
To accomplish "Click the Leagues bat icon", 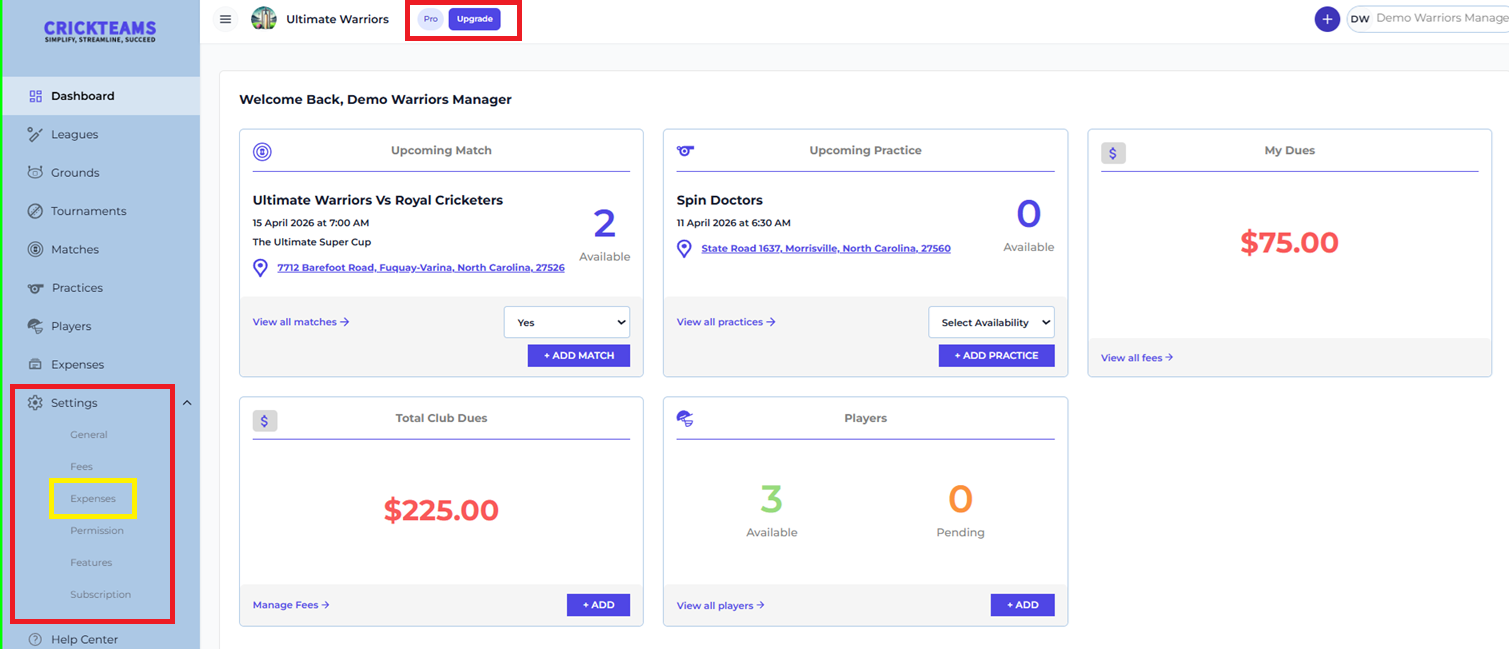I will click(x=35, y=134).
